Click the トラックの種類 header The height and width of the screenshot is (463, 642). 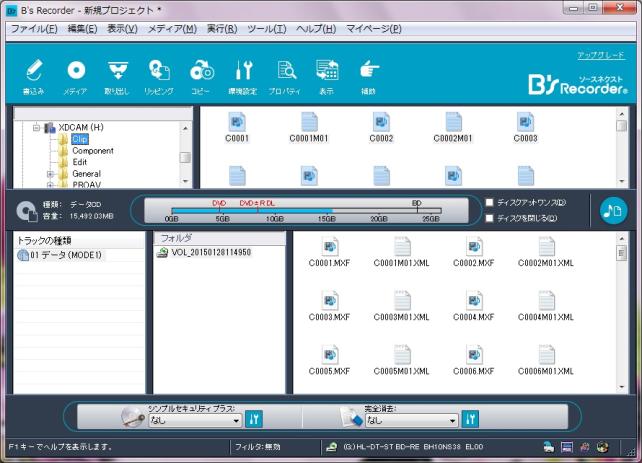tap(79, 241)
